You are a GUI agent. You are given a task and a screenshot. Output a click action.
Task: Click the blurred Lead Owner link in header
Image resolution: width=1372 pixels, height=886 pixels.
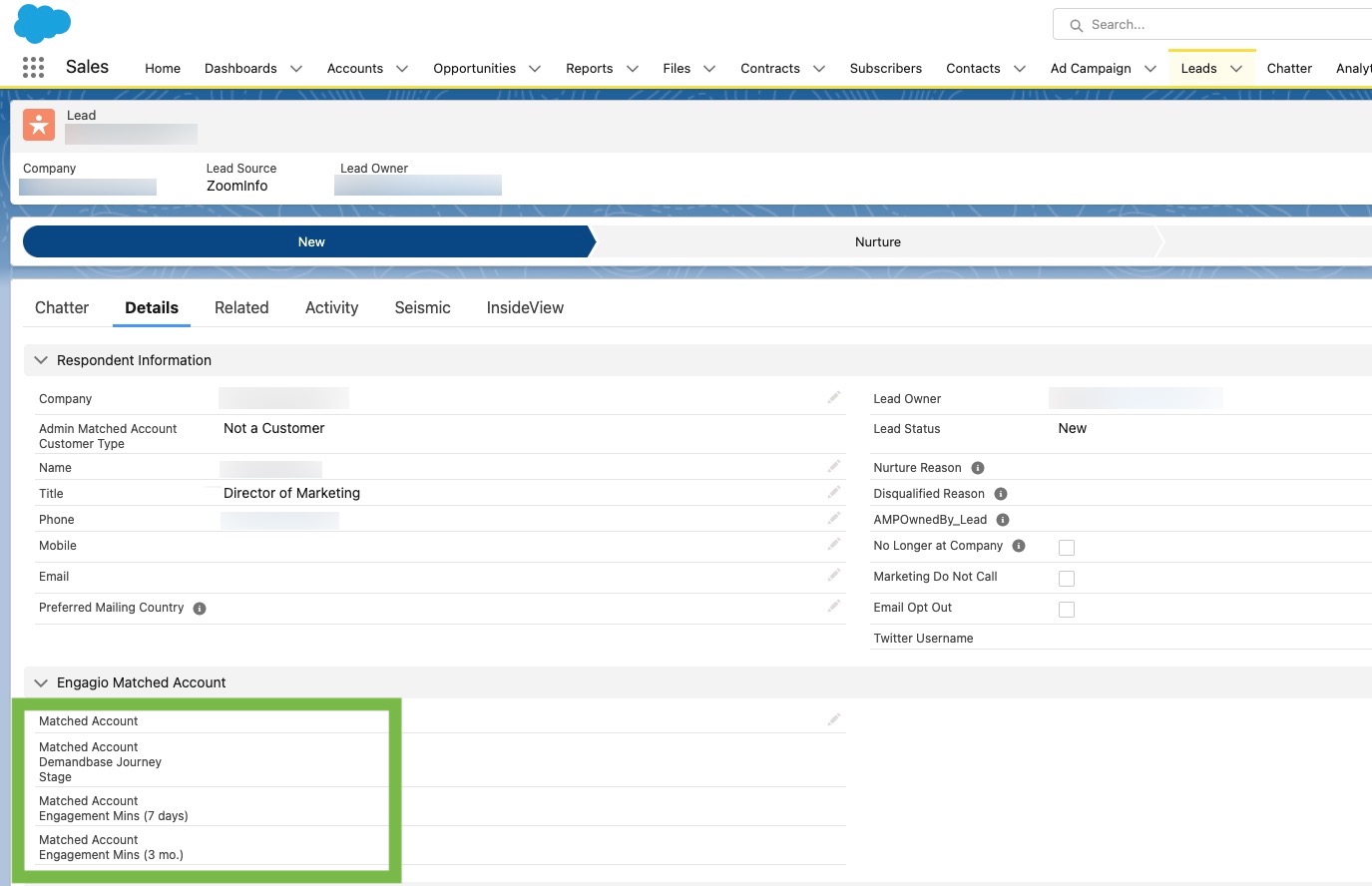(418, 186)
